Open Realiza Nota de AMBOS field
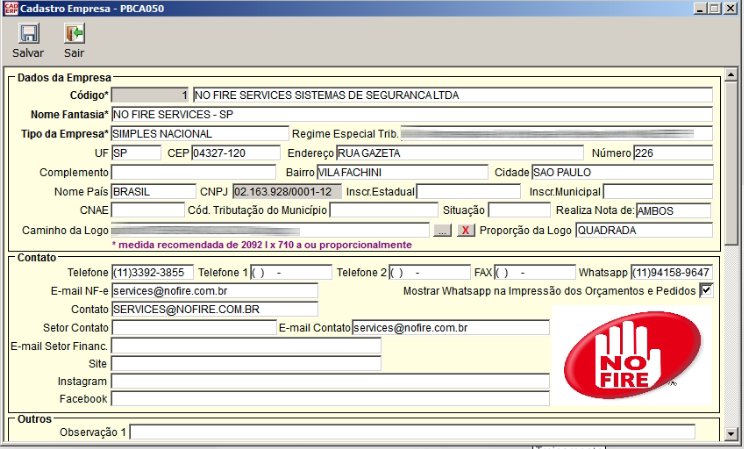744x449 pixels. pos(673,210)
